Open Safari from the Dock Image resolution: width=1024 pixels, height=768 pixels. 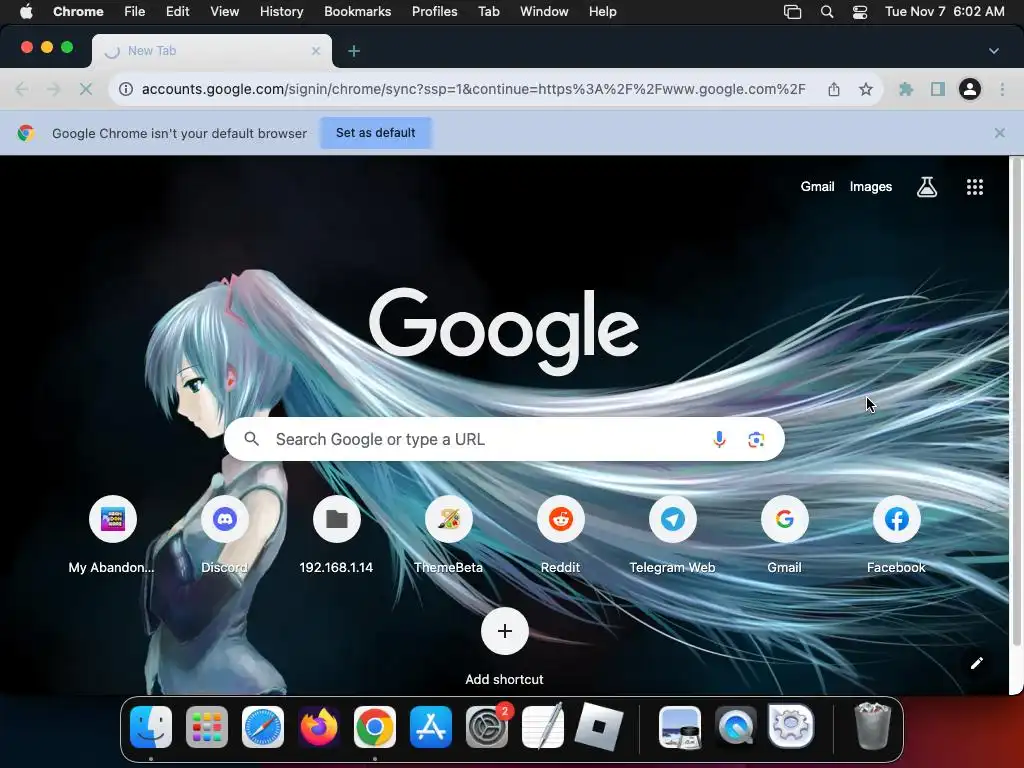point(263,727)
